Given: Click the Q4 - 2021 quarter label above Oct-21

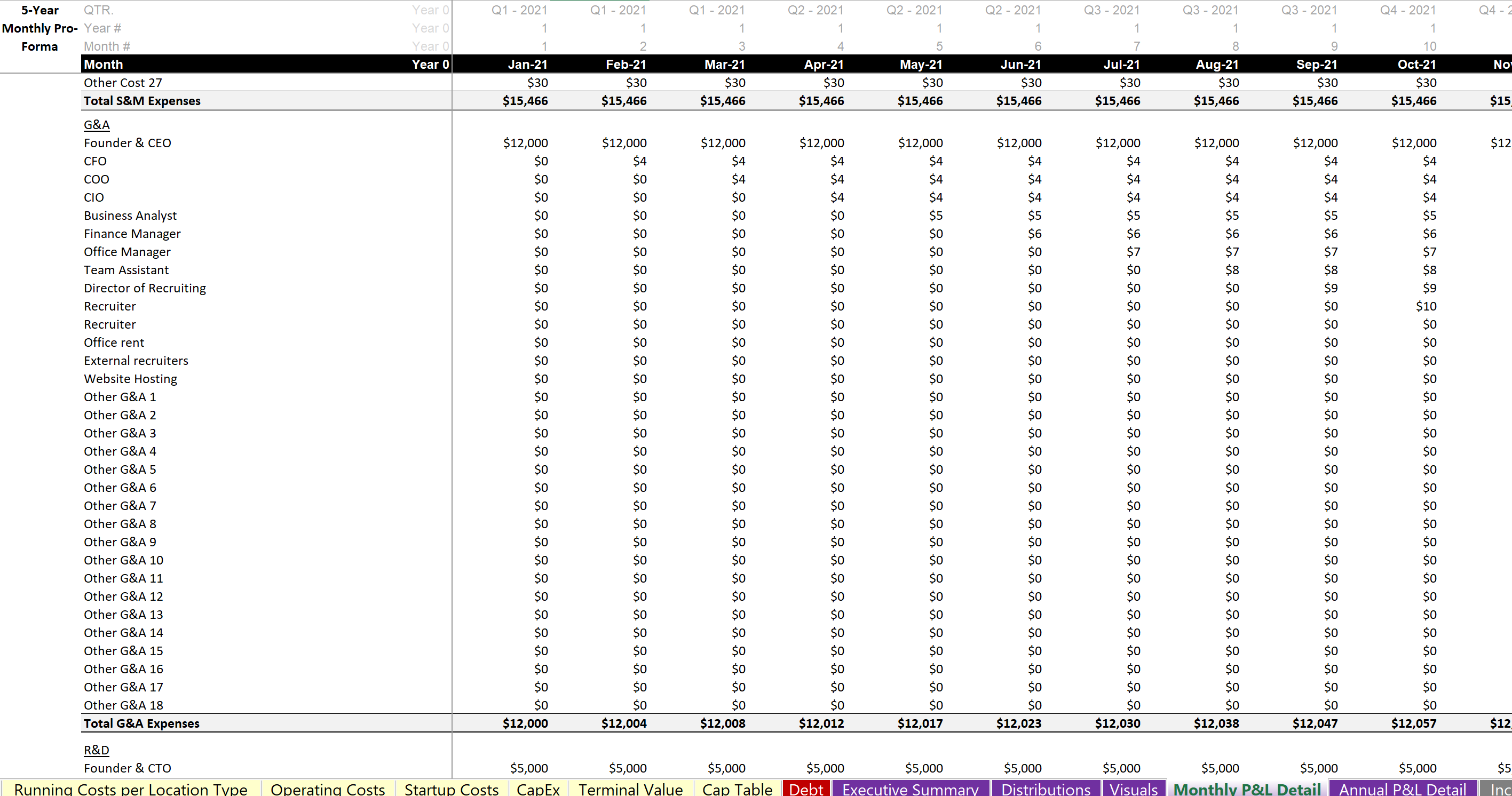Looking at the screenshot, I should click(1407, 10).
